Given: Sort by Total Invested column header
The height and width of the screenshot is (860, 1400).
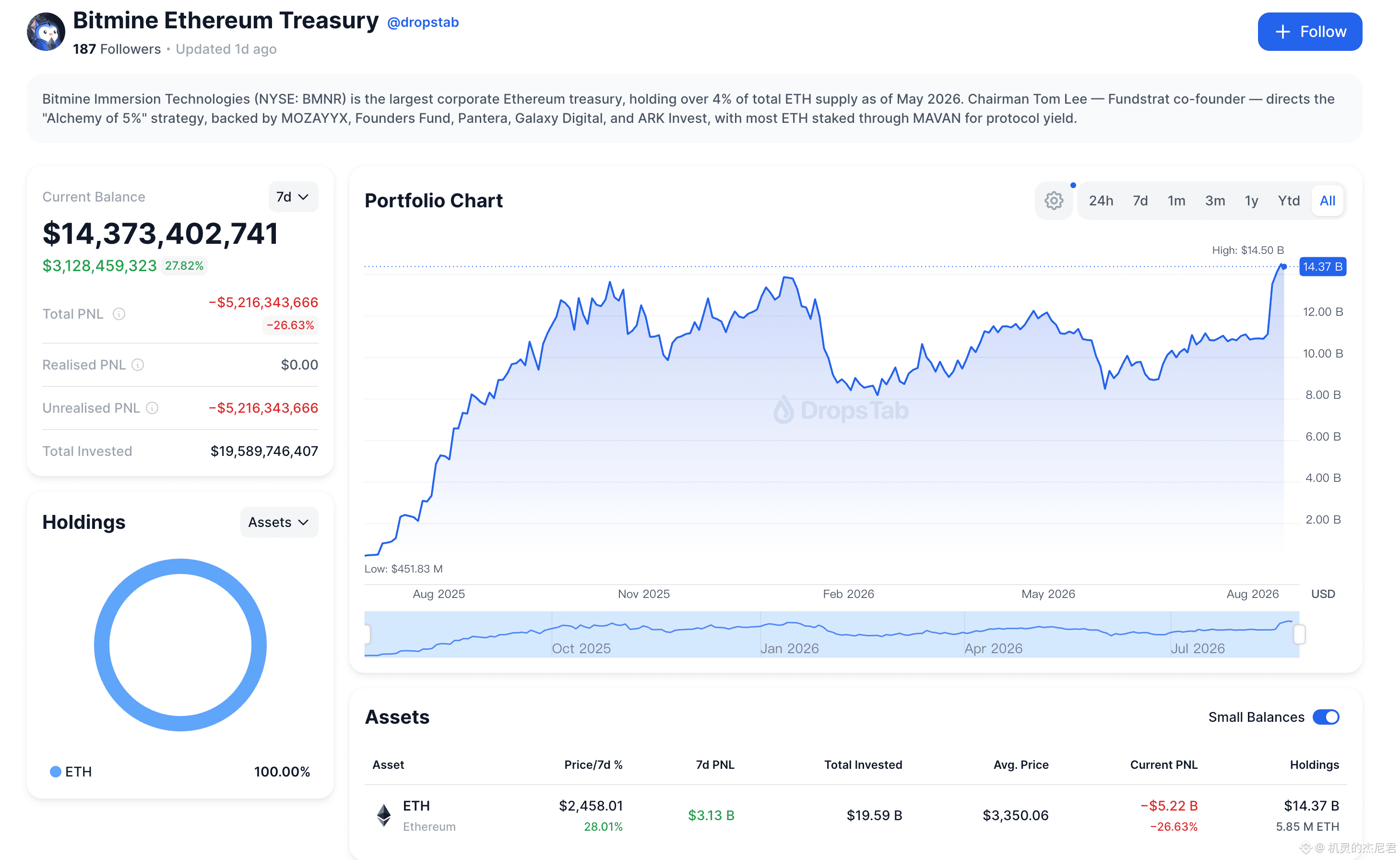Looking at the screenshot, I should point(863,765).
